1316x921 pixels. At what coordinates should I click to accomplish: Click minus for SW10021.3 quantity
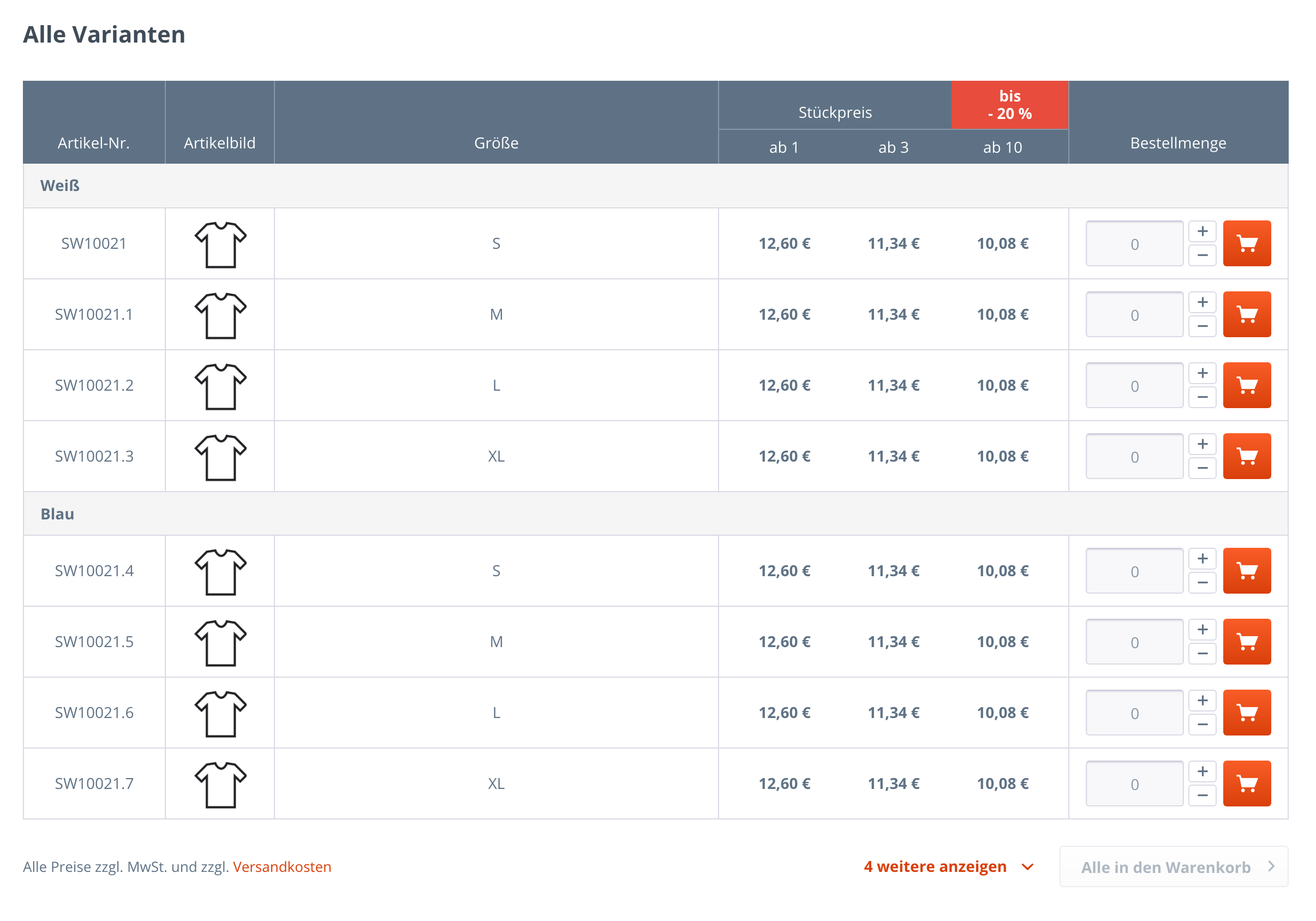pos(1203,468)
